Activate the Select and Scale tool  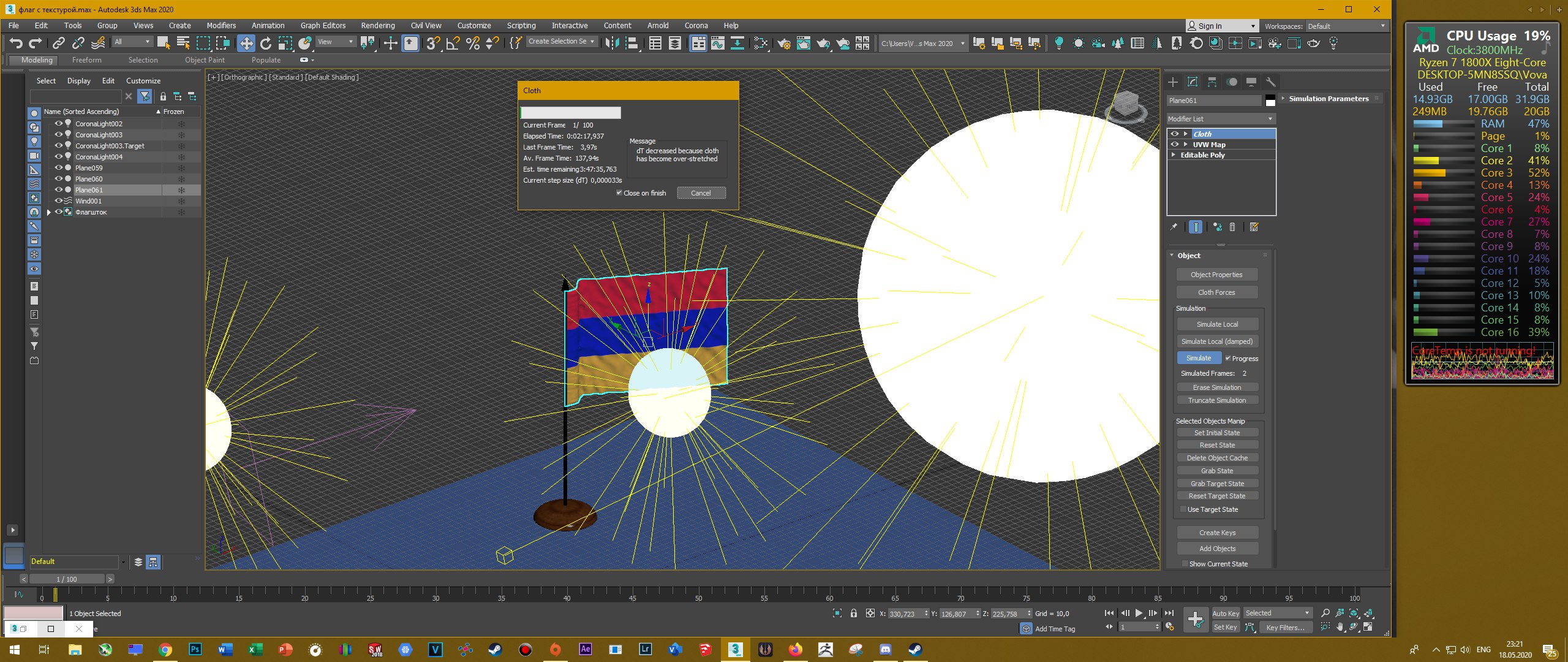click(285, 43)
